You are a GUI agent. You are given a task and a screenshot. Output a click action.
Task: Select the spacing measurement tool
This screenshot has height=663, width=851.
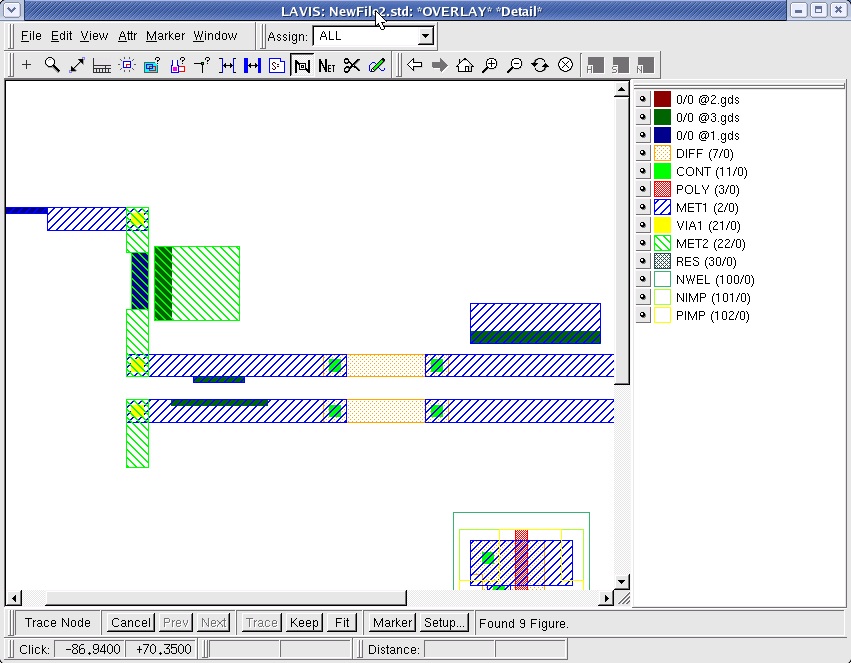click(227, 66)
